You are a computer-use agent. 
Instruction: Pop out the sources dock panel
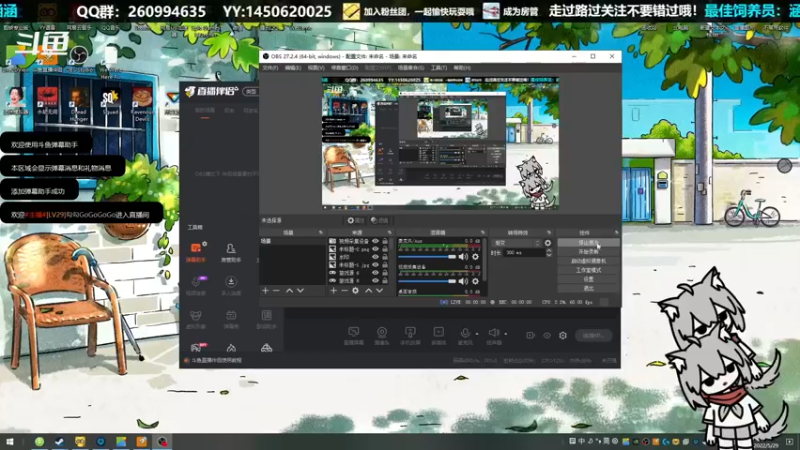point(389,233)
